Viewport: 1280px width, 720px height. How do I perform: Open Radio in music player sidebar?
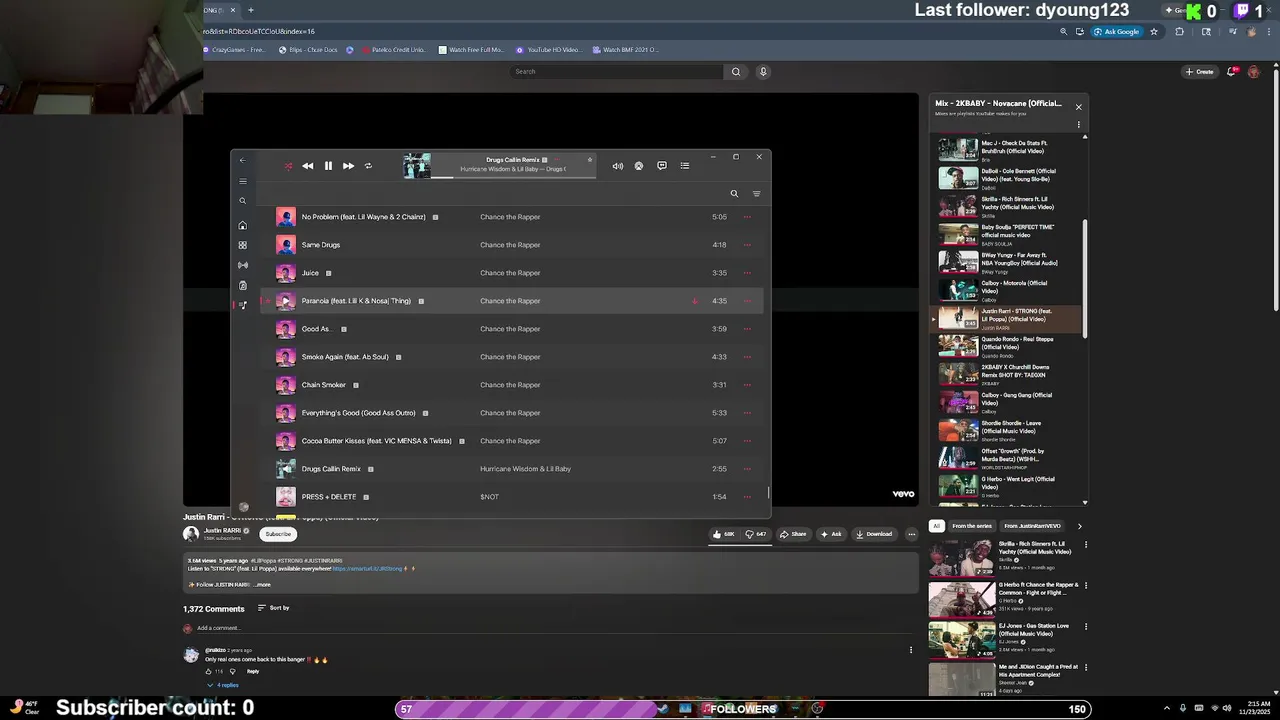pos(242,265)
